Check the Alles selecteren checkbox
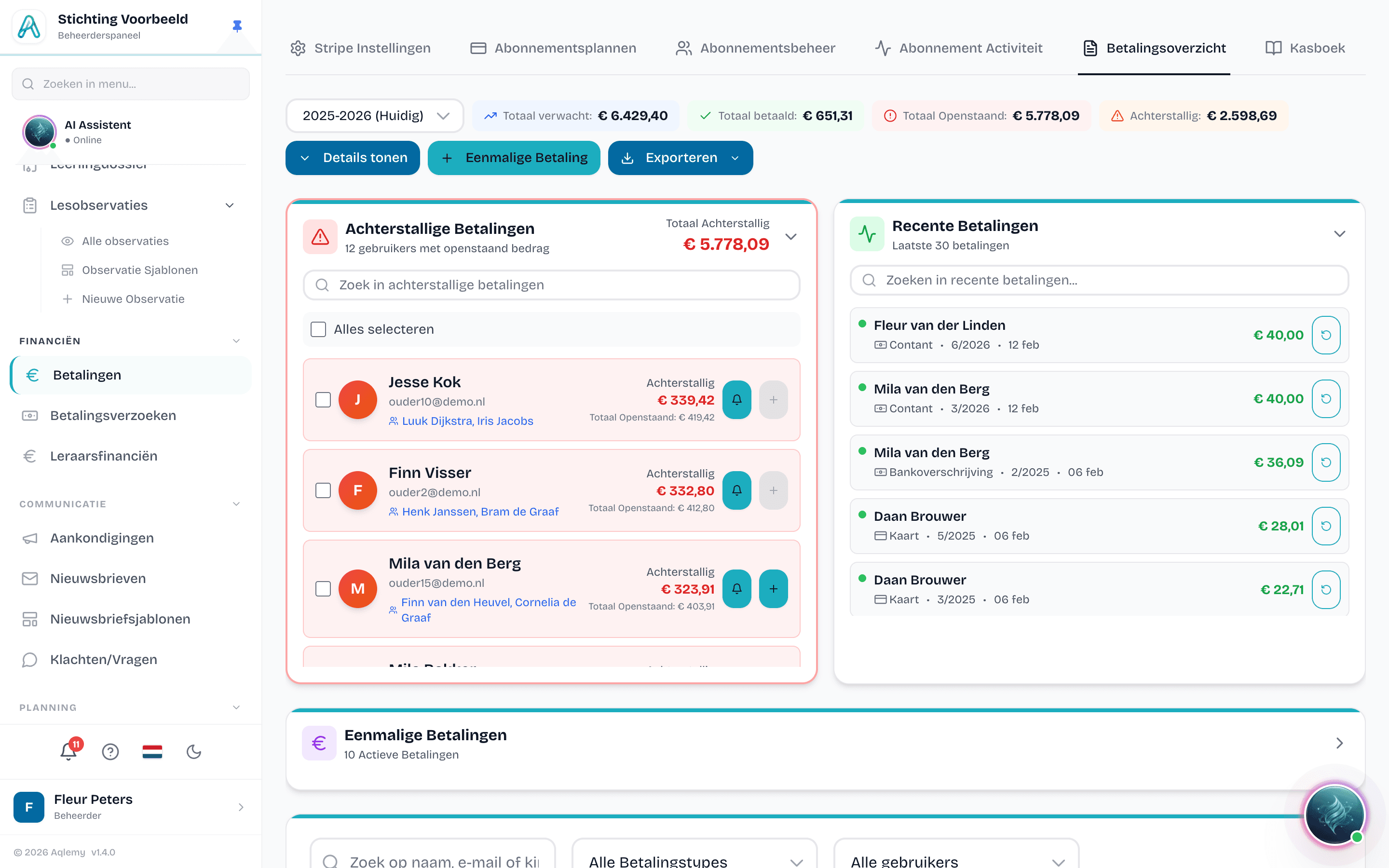The width and height of the screenshot is (1389, 868). tap(318, 329)
